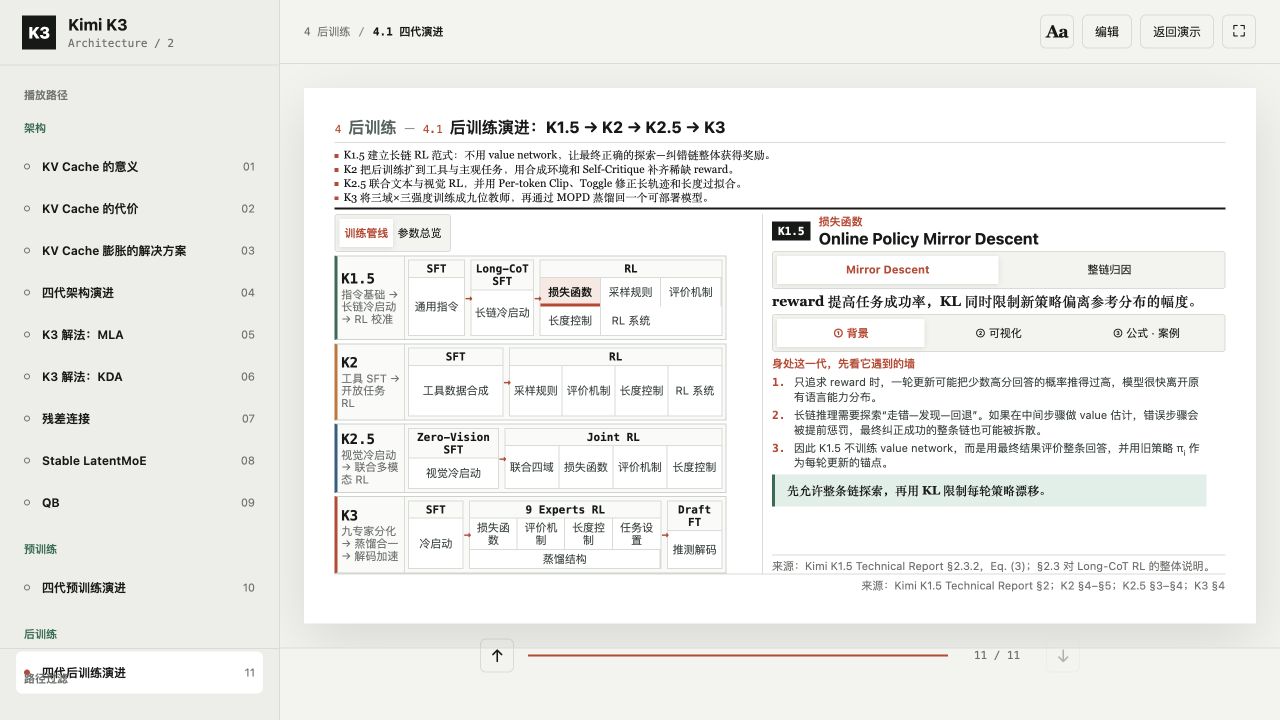Click K3 任务设置 cell
This screenshot has width=1280, height=720.
click(636, 534)
